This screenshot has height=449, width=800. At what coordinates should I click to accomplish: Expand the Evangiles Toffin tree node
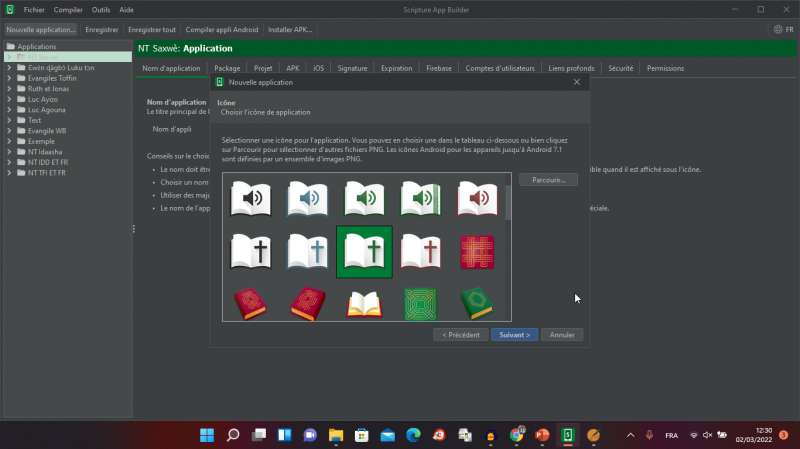click(x=9, y=77)
